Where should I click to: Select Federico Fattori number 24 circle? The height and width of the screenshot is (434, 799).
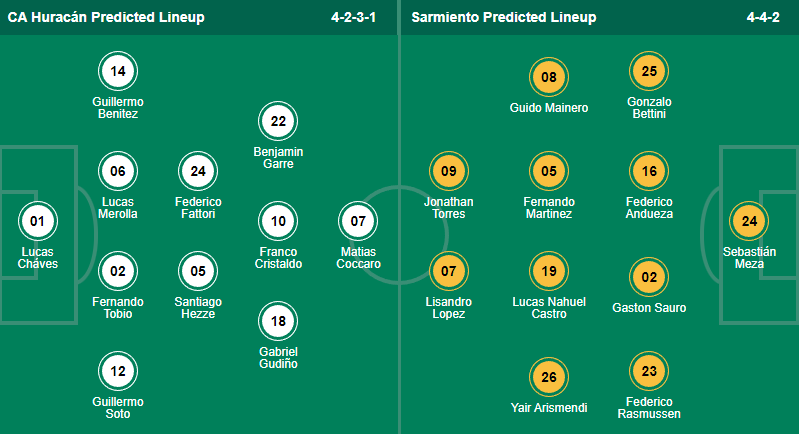pos(198,172)
